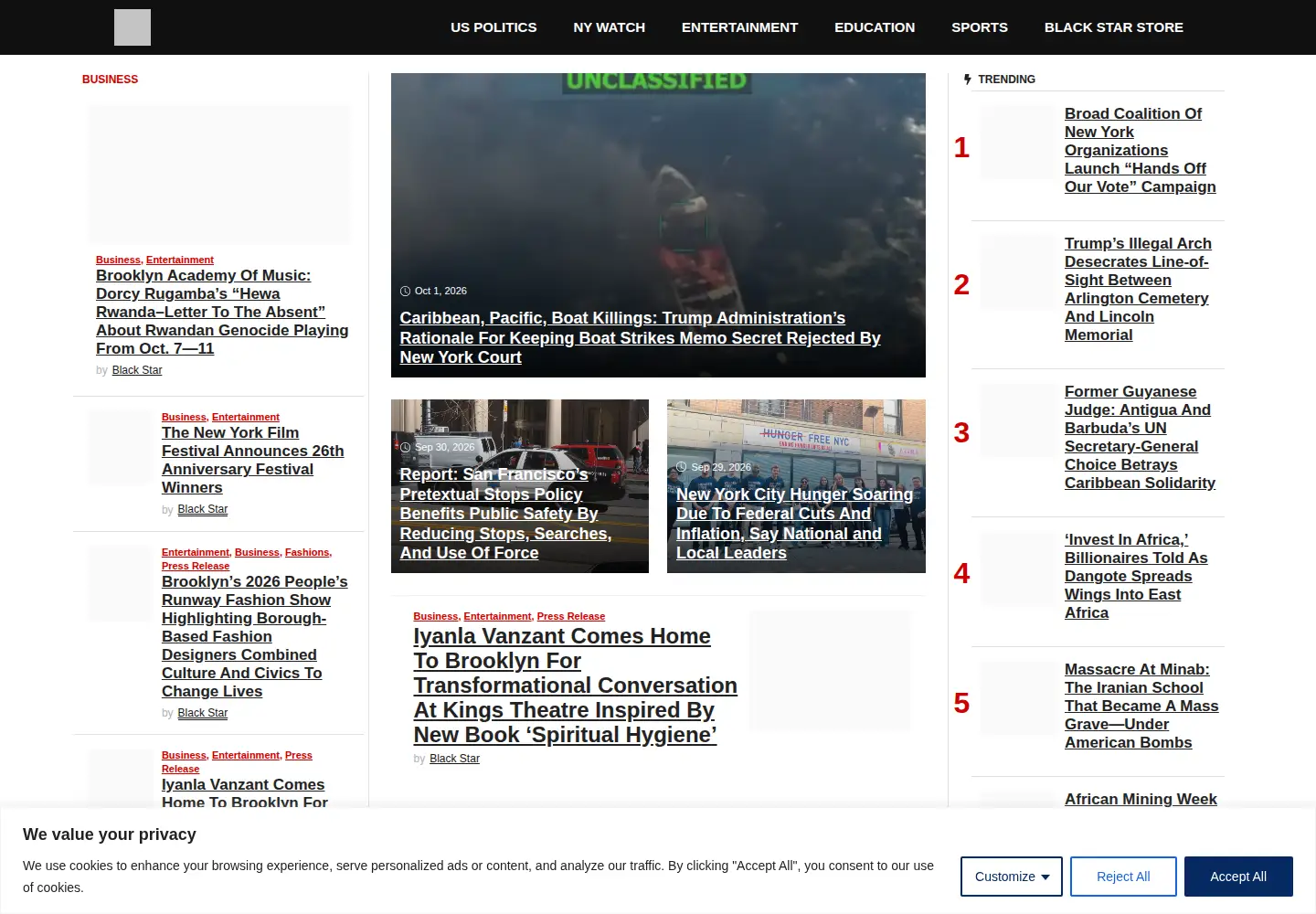This screenshot has height=914, width=1316.
Task: Click thumbnail beside New York Film Festival story
Action: tap(121, 448)
